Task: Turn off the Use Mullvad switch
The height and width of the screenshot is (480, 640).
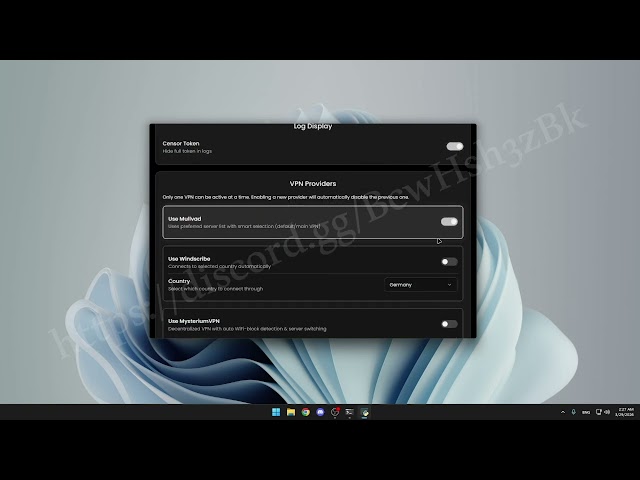Action: [x=449, y=222]
